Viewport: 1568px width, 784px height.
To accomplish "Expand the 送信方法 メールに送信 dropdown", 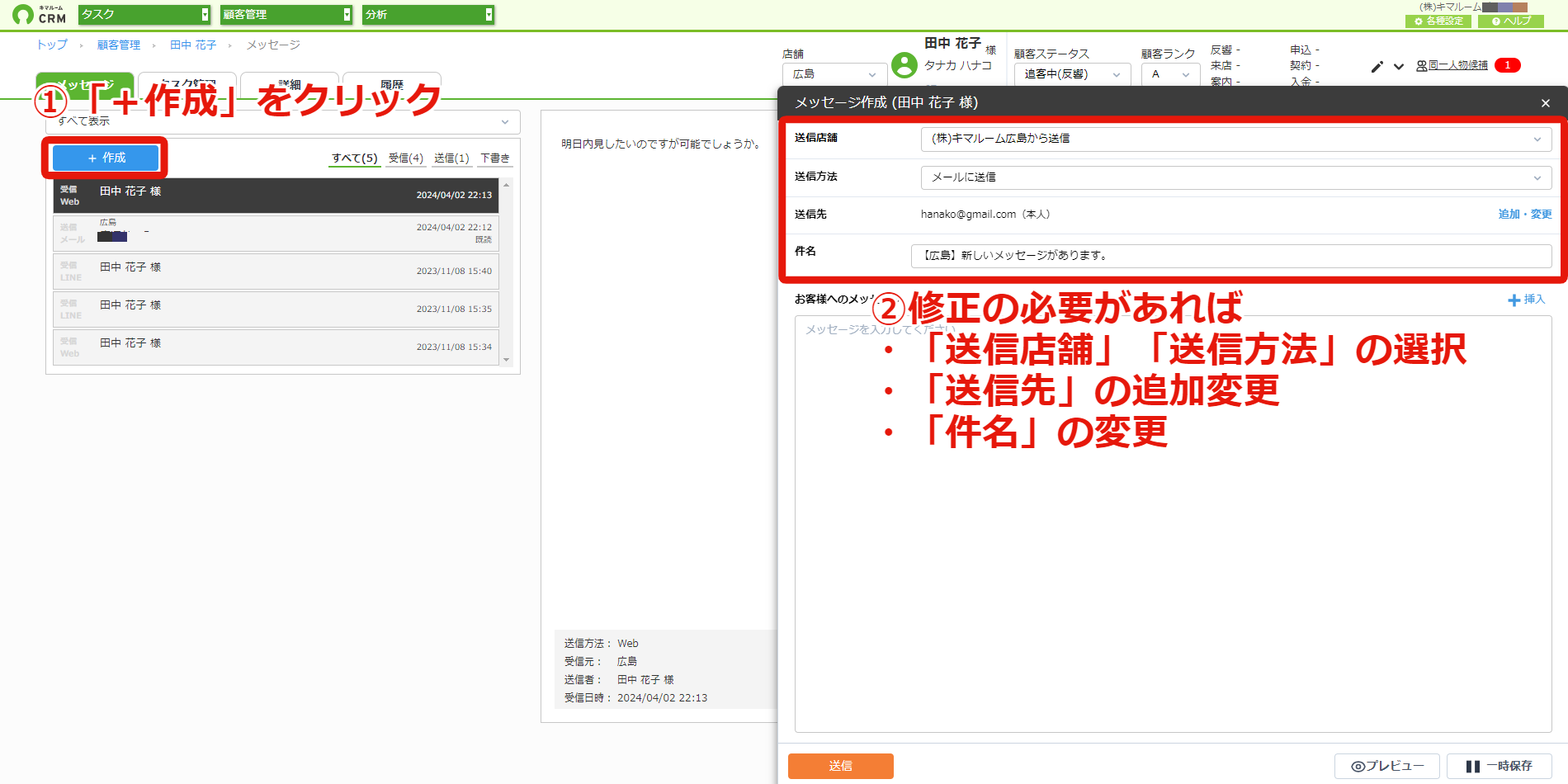I will [1236, 177].
